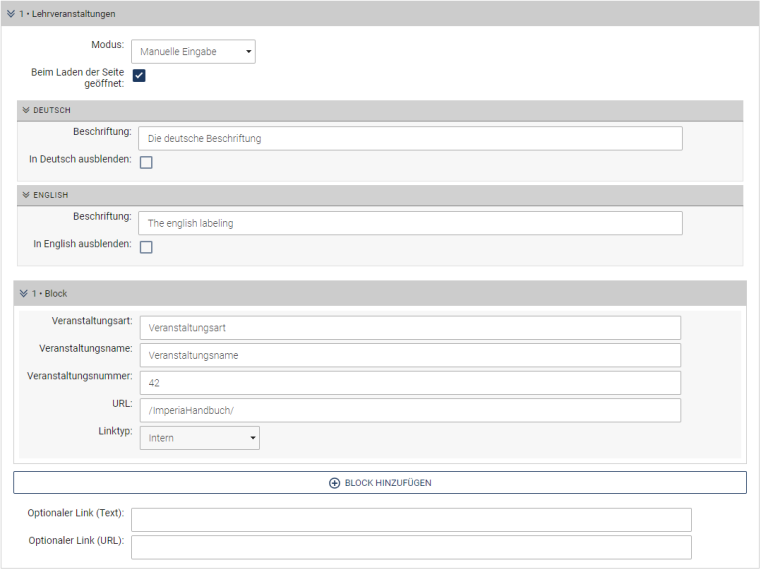761x570 pixels.
Task: Focus the Optionaler Link (URL) field
Action: 410,547
